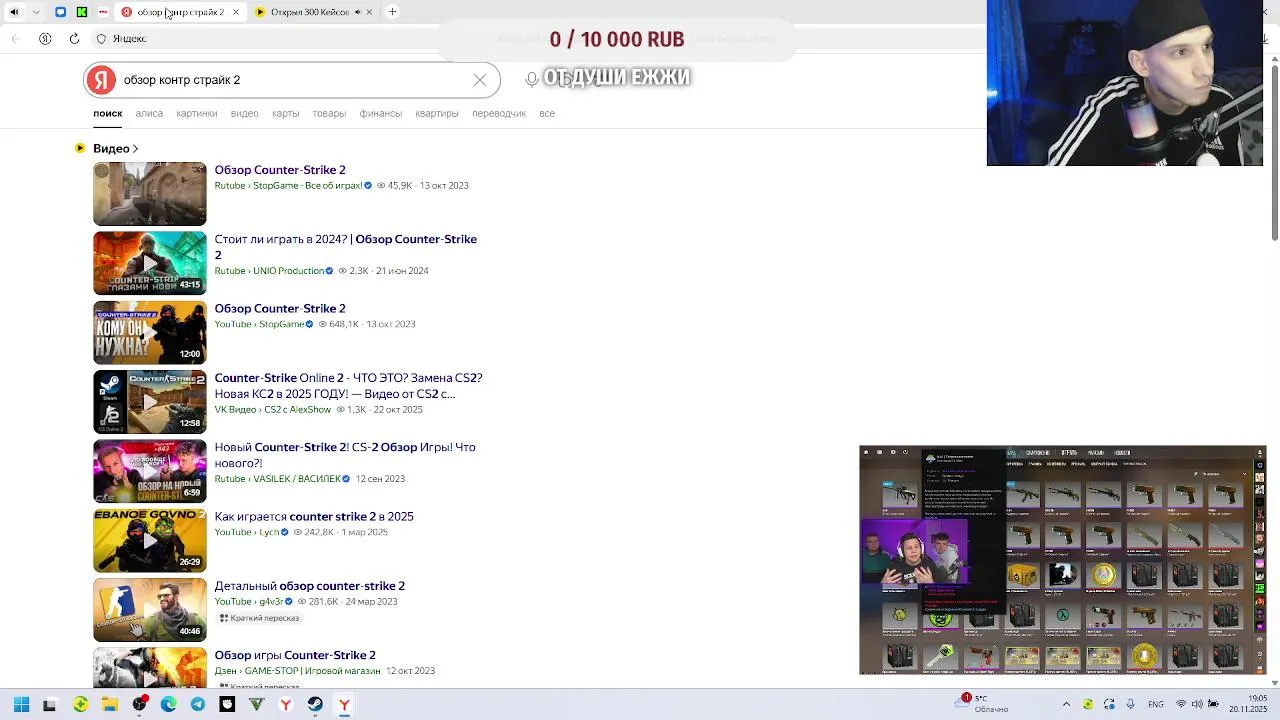Screen dimensions: 1280x720
Task: Switch the ENG input language indicator
Action: coord(1156,704)
